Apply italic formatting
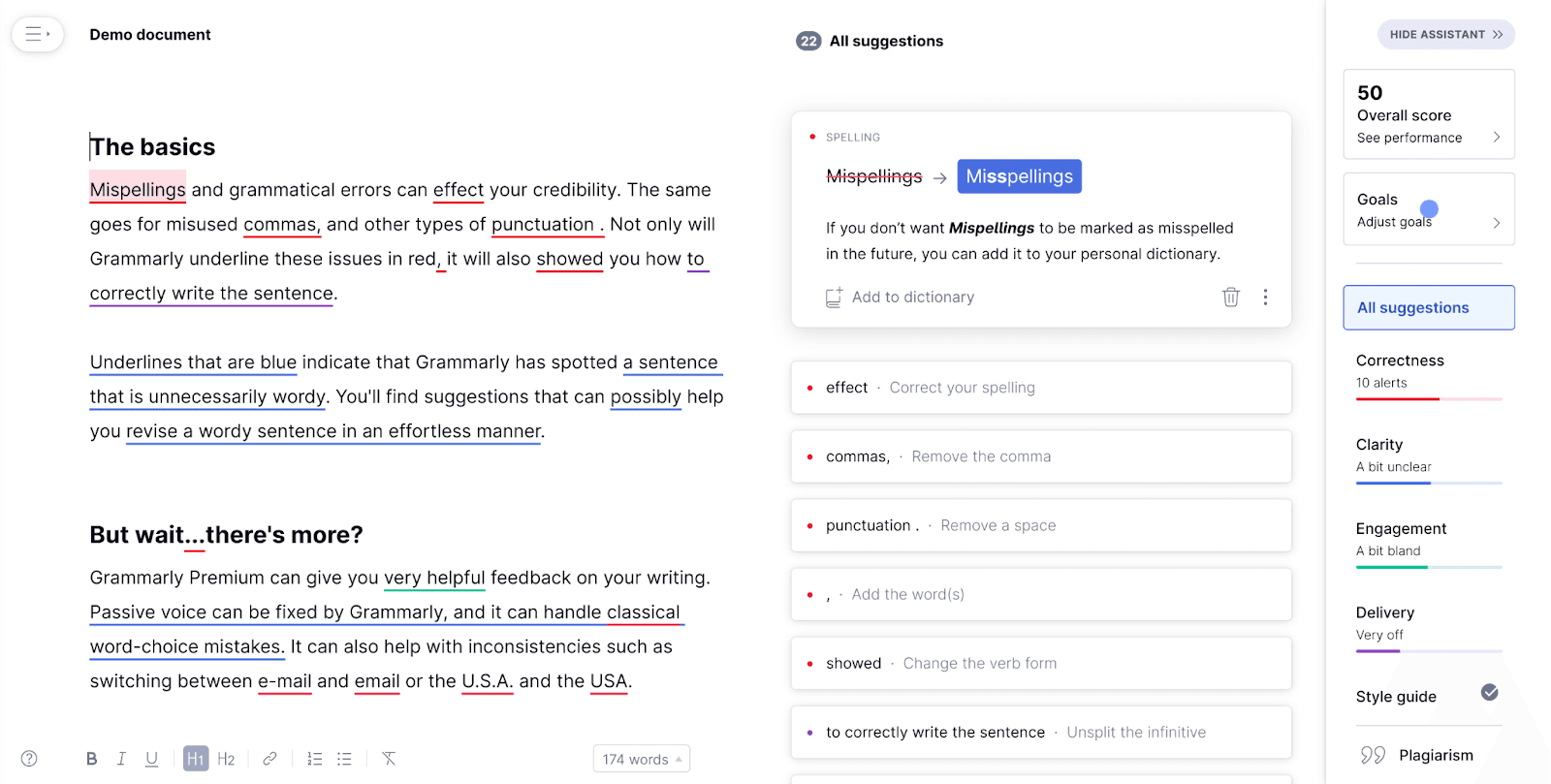This screenshot has height=784, width=1551. click(x=121, y=758)
